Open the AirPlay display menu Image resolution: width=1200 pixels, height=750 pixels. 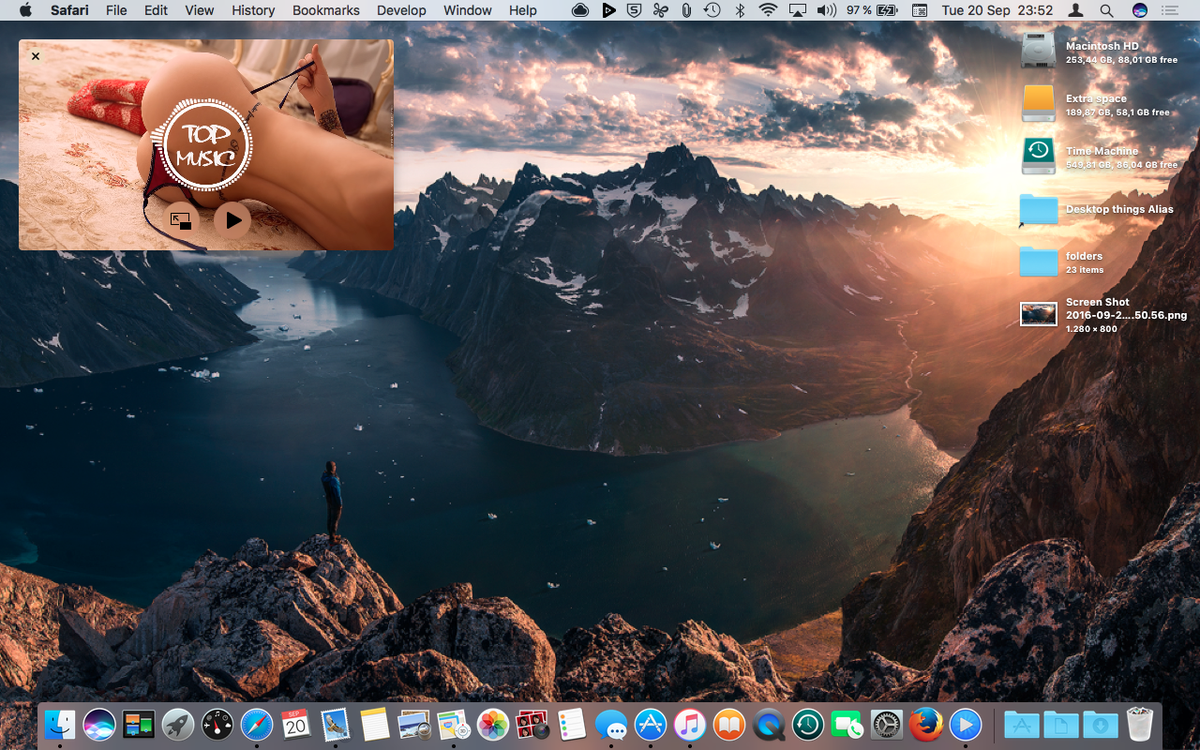(x=797, y=10)
